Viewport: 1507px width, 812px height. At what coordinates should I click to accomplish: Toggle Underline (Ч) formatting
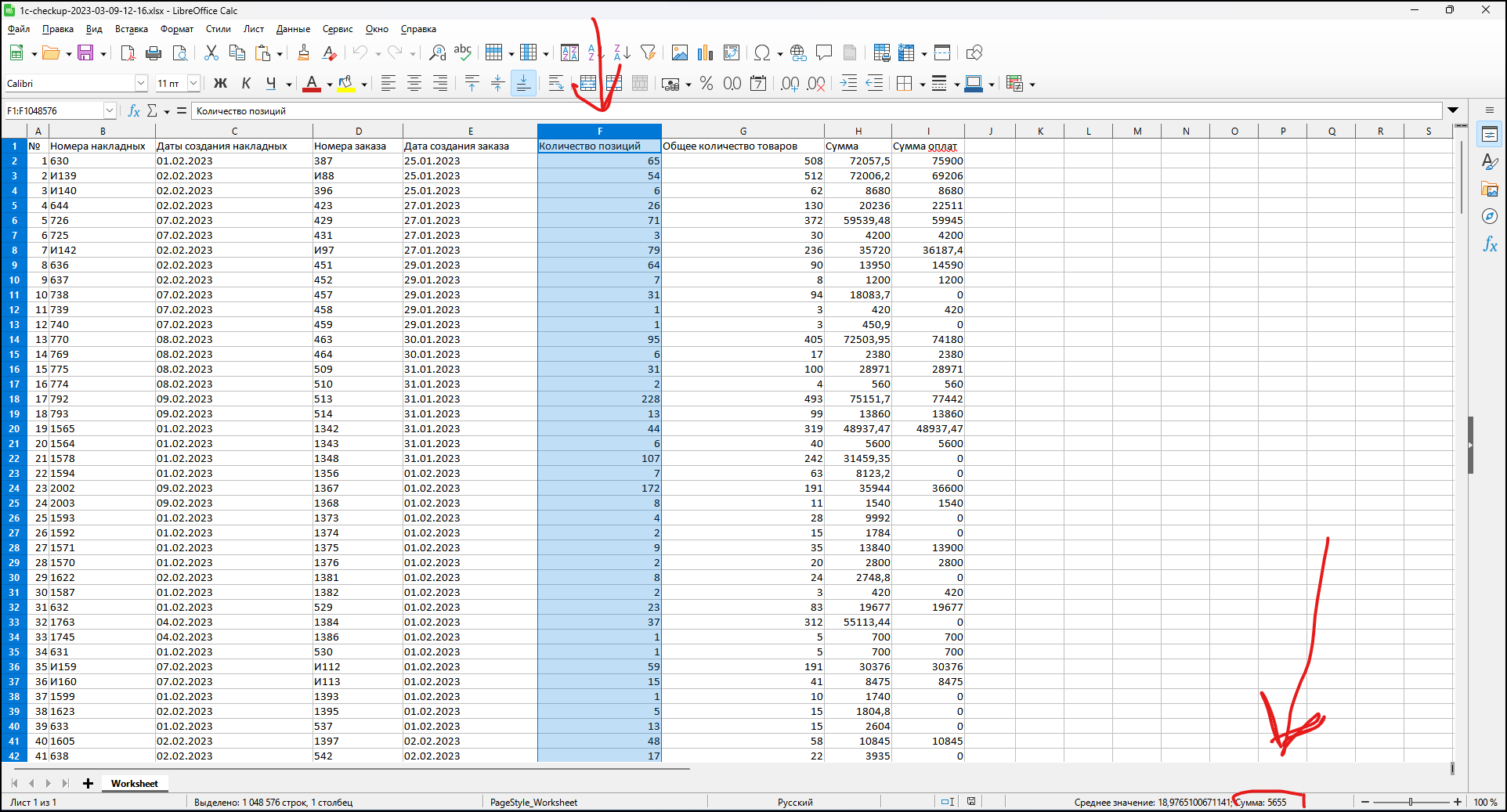271,84
